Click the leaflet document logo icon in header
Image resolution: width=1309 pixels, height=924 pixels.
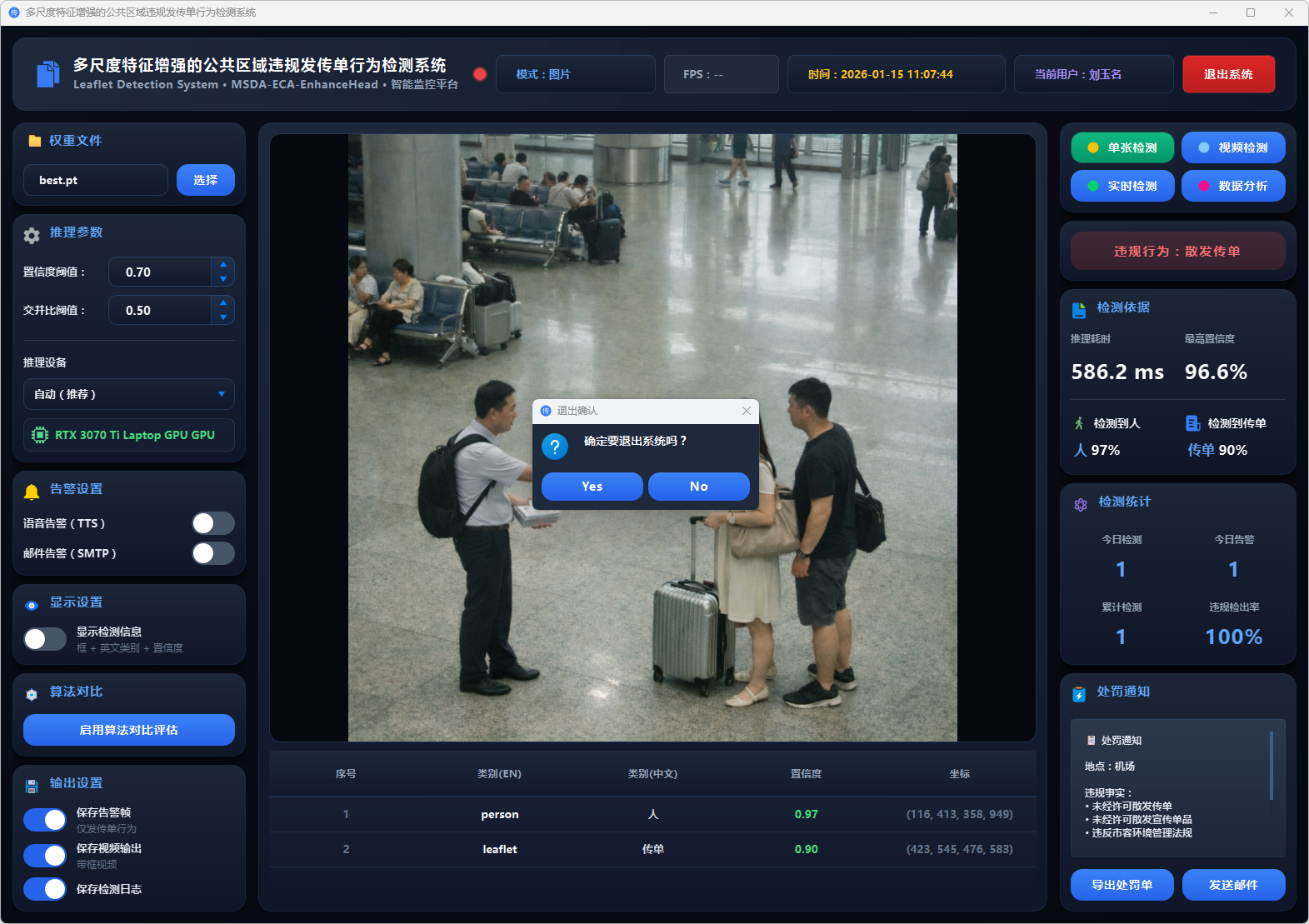tap(47, 74)
